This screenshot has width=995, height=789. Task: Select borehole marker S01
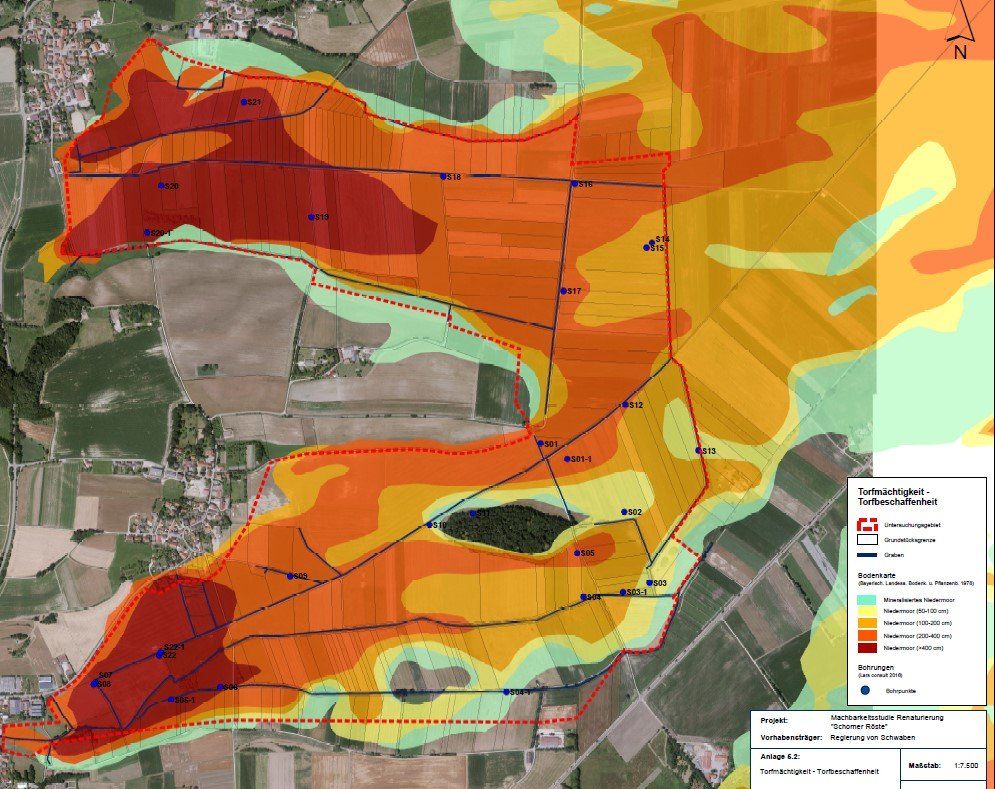540,444
